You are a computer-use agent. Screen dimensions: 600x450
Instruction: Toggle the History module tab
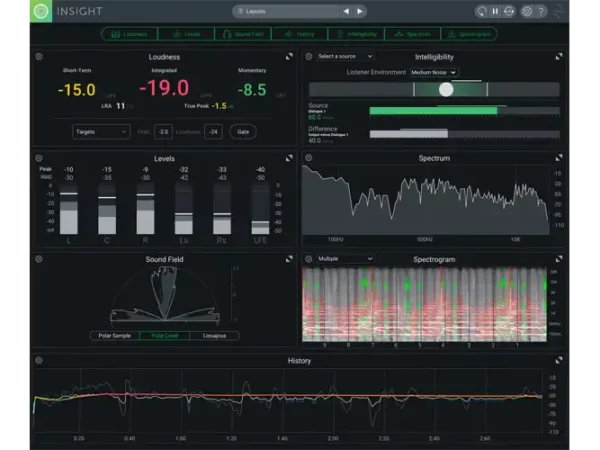pos(300,34)
